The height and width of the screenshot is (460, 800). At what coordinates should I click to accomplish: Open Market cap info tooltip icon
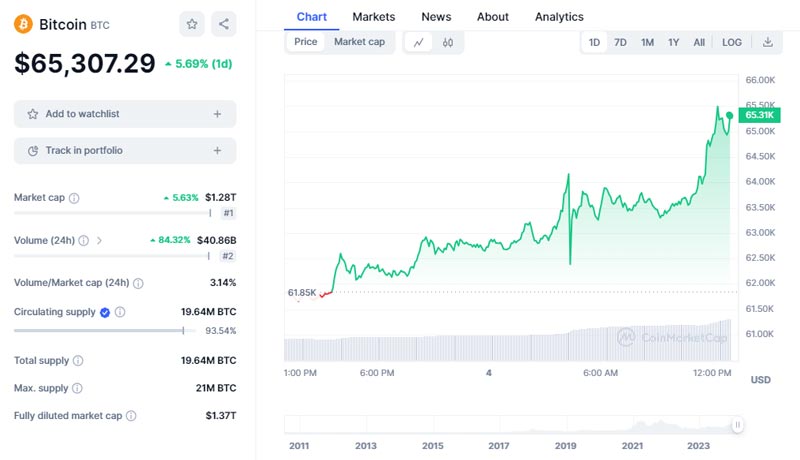pos(74,198)
